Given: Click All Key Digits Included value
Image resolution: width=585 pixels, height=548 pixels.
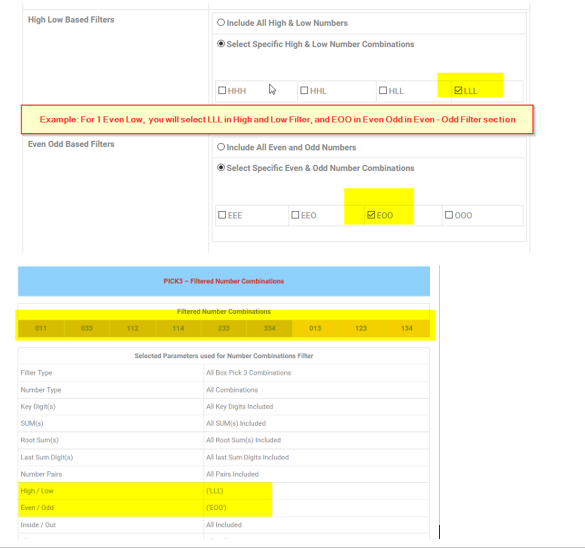Looking at the screenshot, I should pyautogui.click(x=240, y=407).
